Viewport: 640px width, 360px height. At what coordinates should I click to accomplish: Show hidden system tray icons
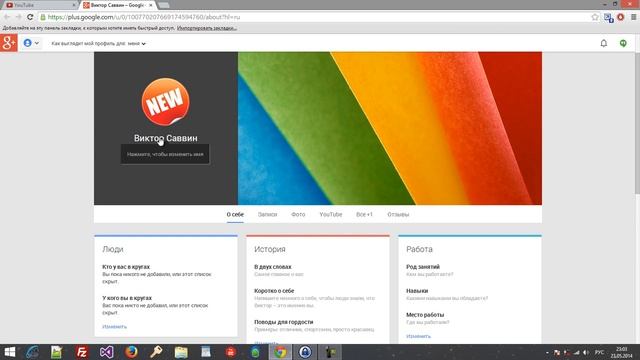(x=547, y=352)
